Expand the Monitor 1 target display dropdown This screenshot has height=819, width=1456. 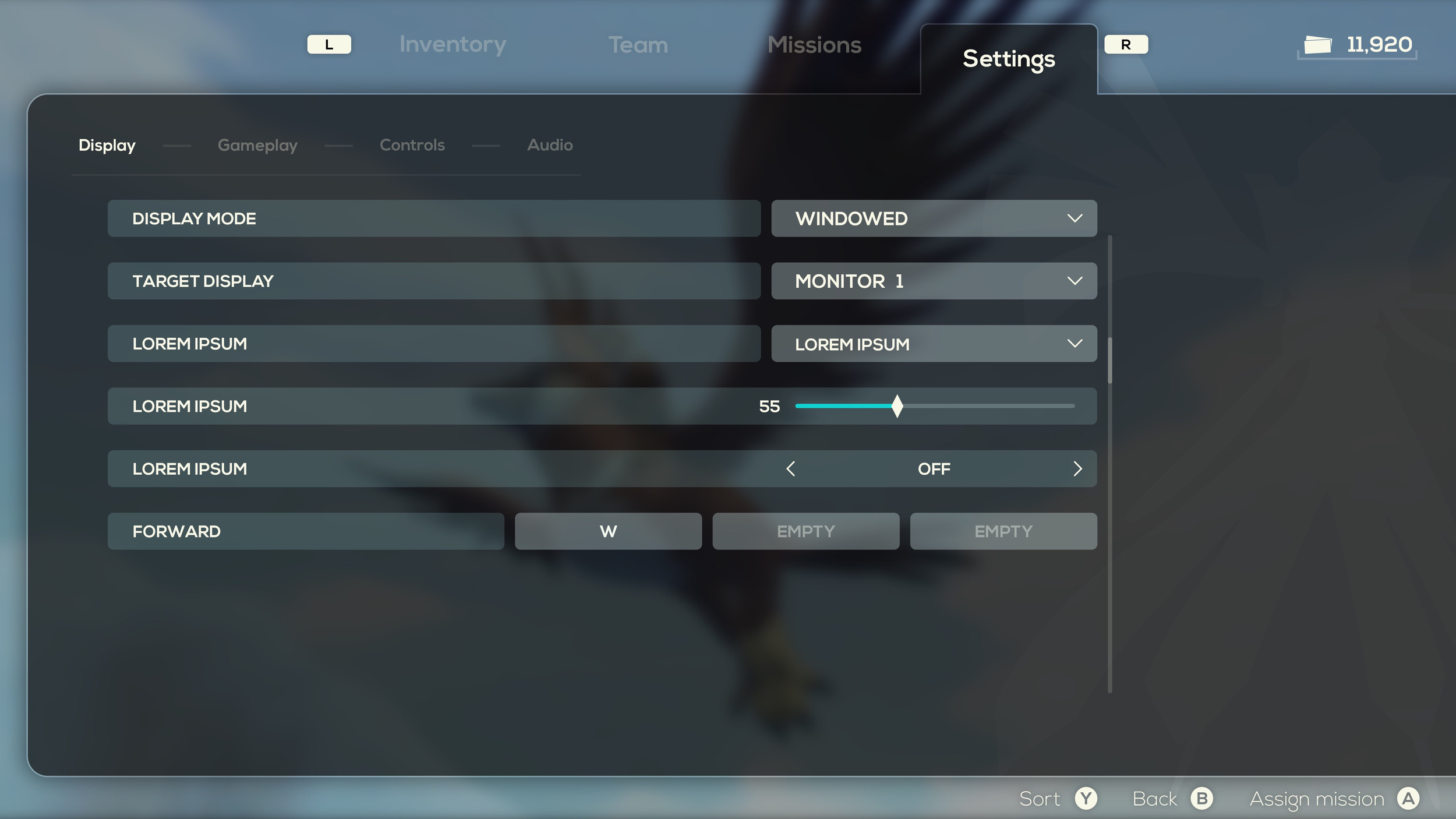click(934, 281)
